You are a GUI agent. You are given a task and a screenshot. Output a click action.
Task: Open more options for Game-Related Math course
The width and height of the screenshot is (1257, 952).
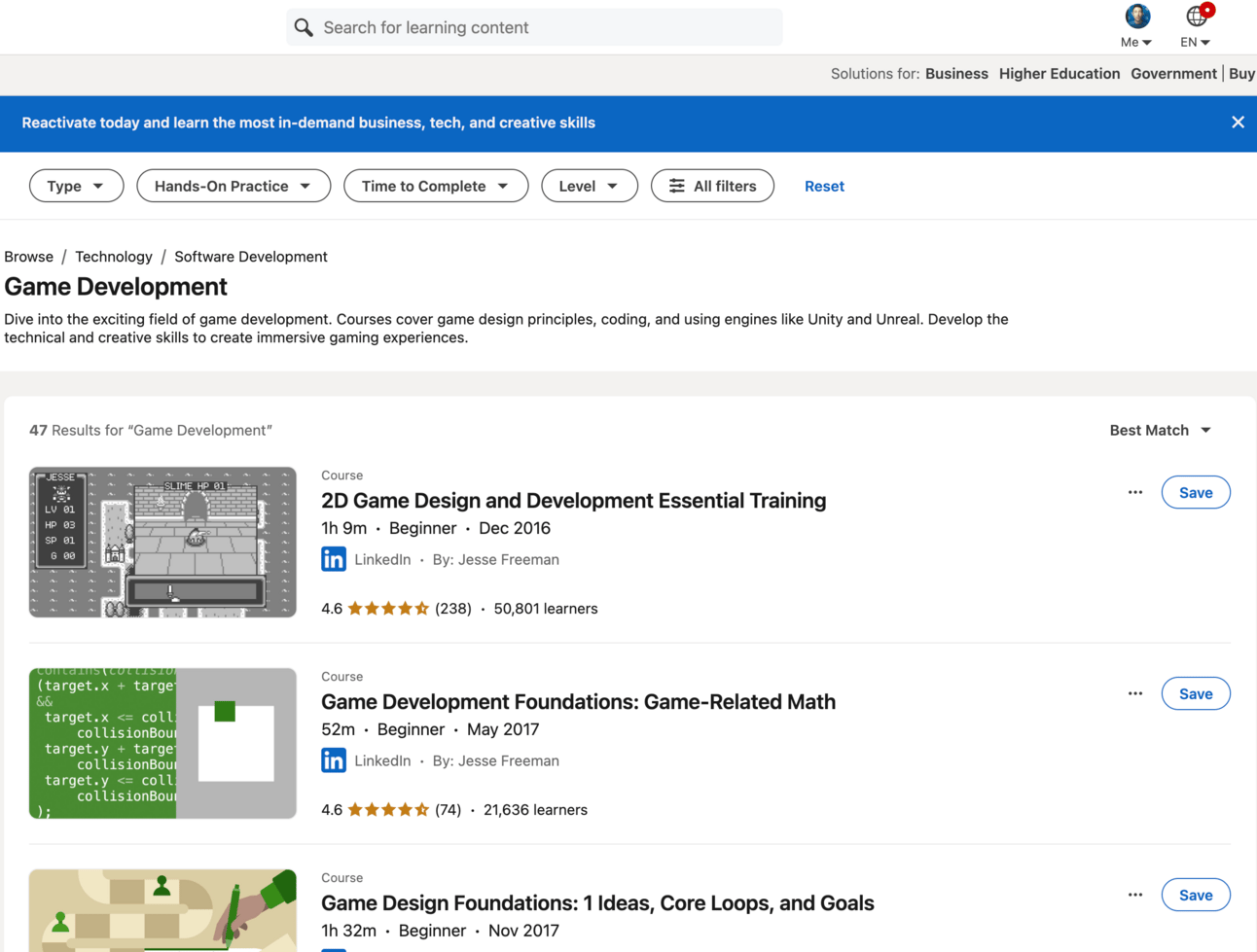pos(1135,693)
